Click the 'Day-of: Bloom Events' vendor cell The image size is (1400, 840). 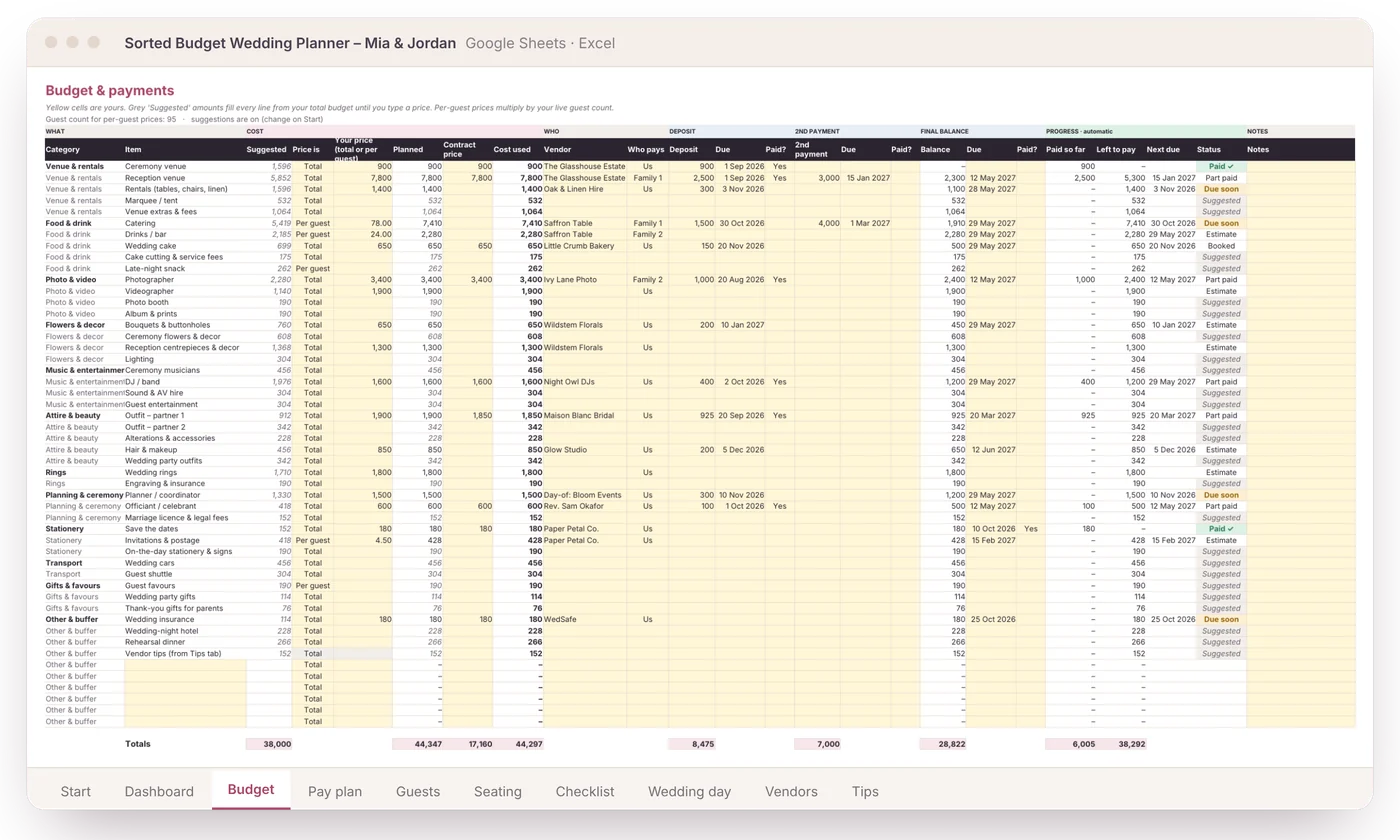pos(585,495)
